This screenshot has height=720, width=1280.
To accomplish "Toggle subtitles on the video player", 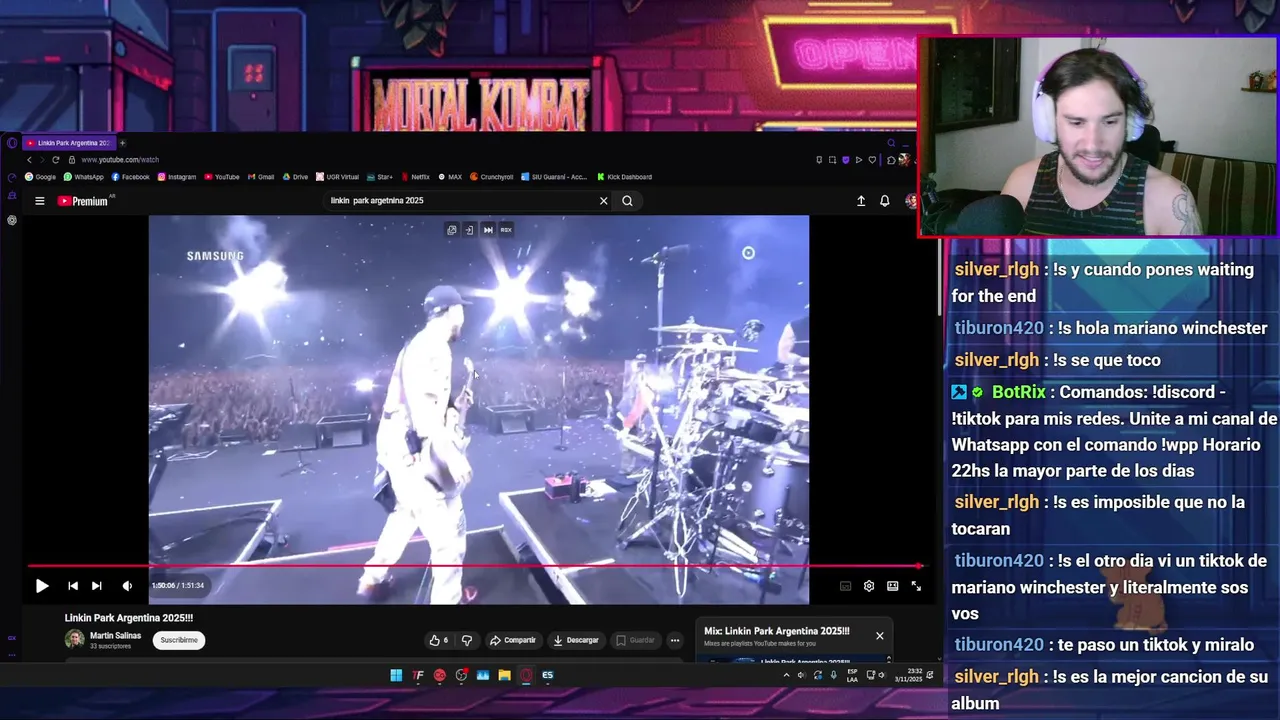I will point(845,586).
